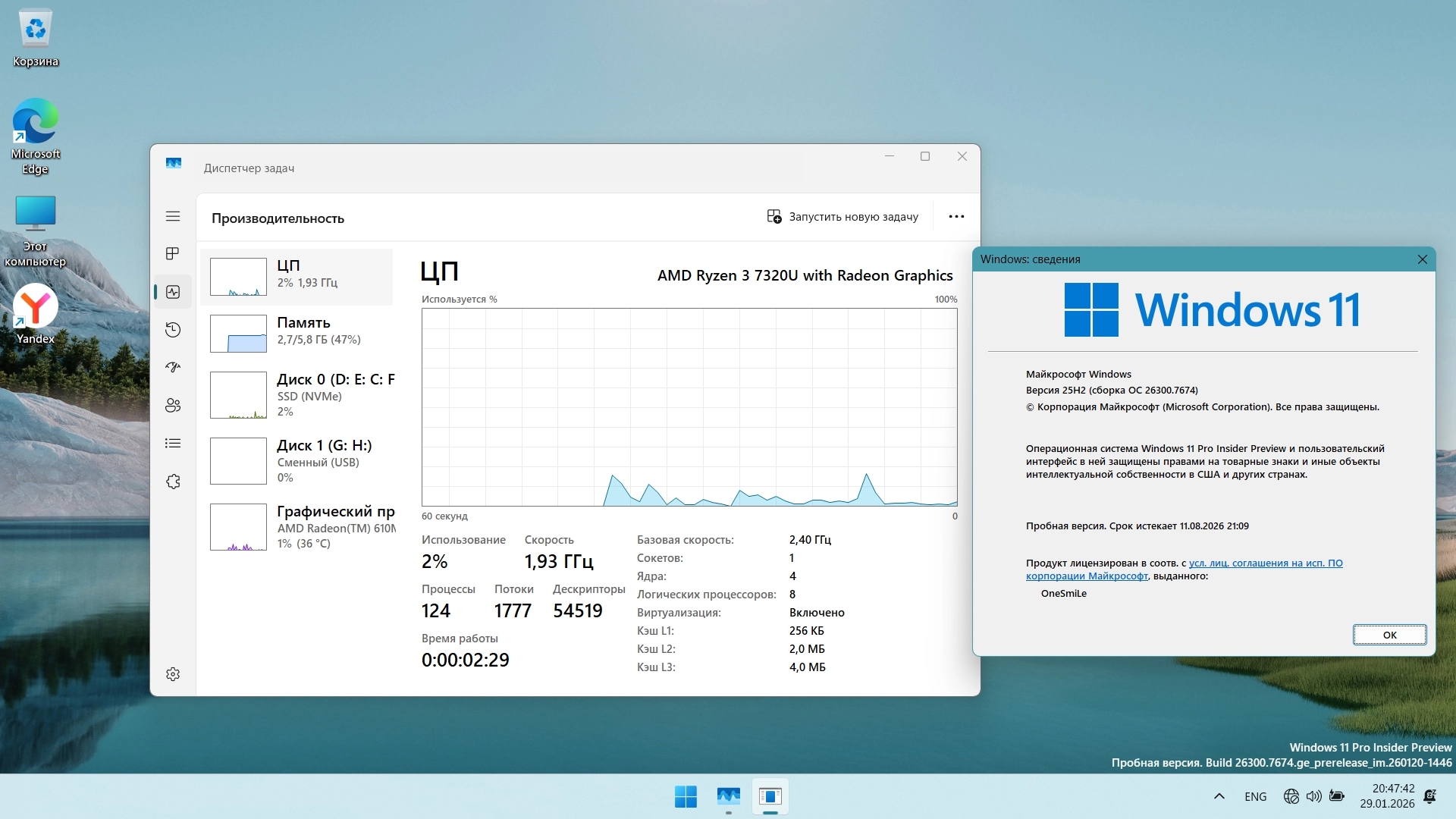Open the three-dot more options menu
The width and height of the screenshot is (1456, 819).
pos(956,217)
